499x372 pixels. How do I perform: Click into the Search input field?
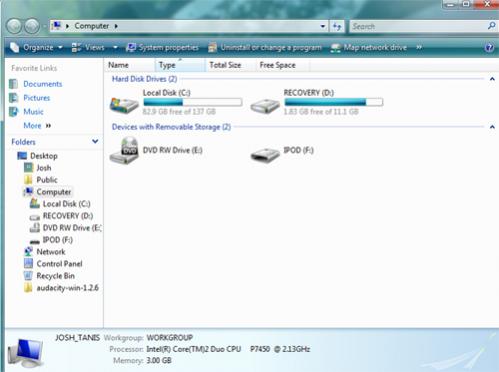(418, 26)
